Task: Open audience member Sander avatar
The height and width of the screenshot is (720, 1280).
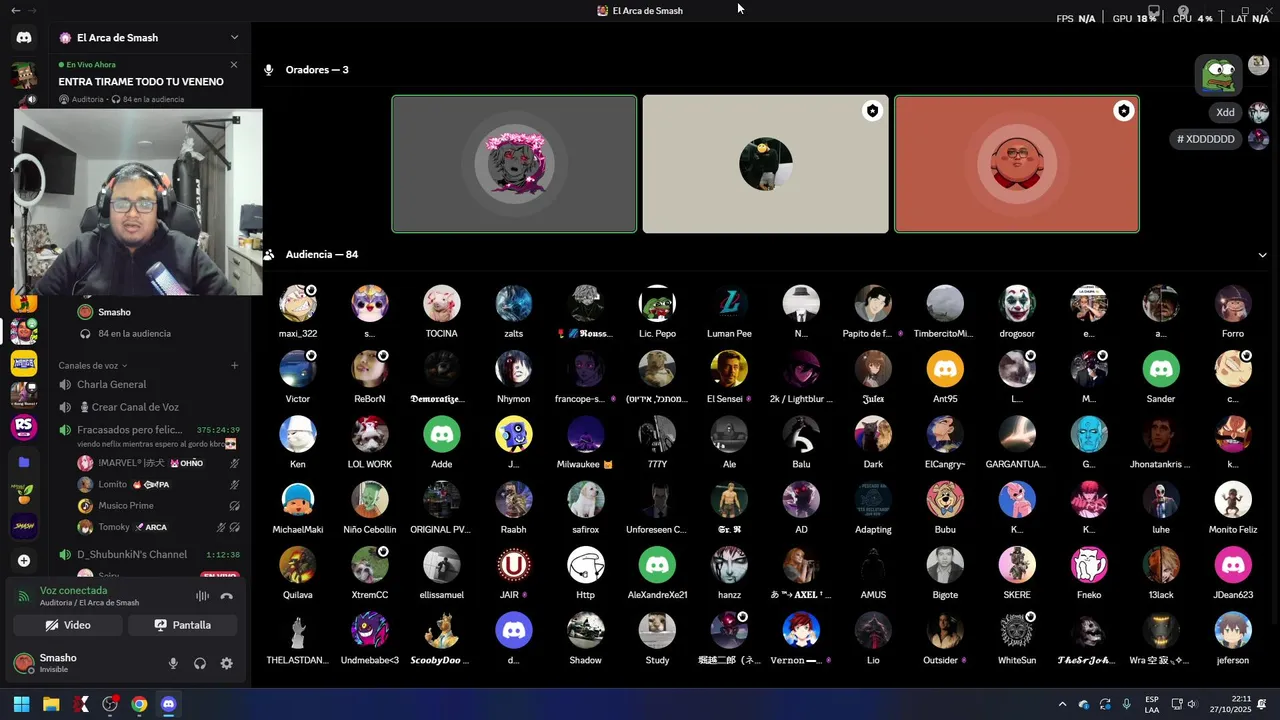Action: pos(1161,369)
